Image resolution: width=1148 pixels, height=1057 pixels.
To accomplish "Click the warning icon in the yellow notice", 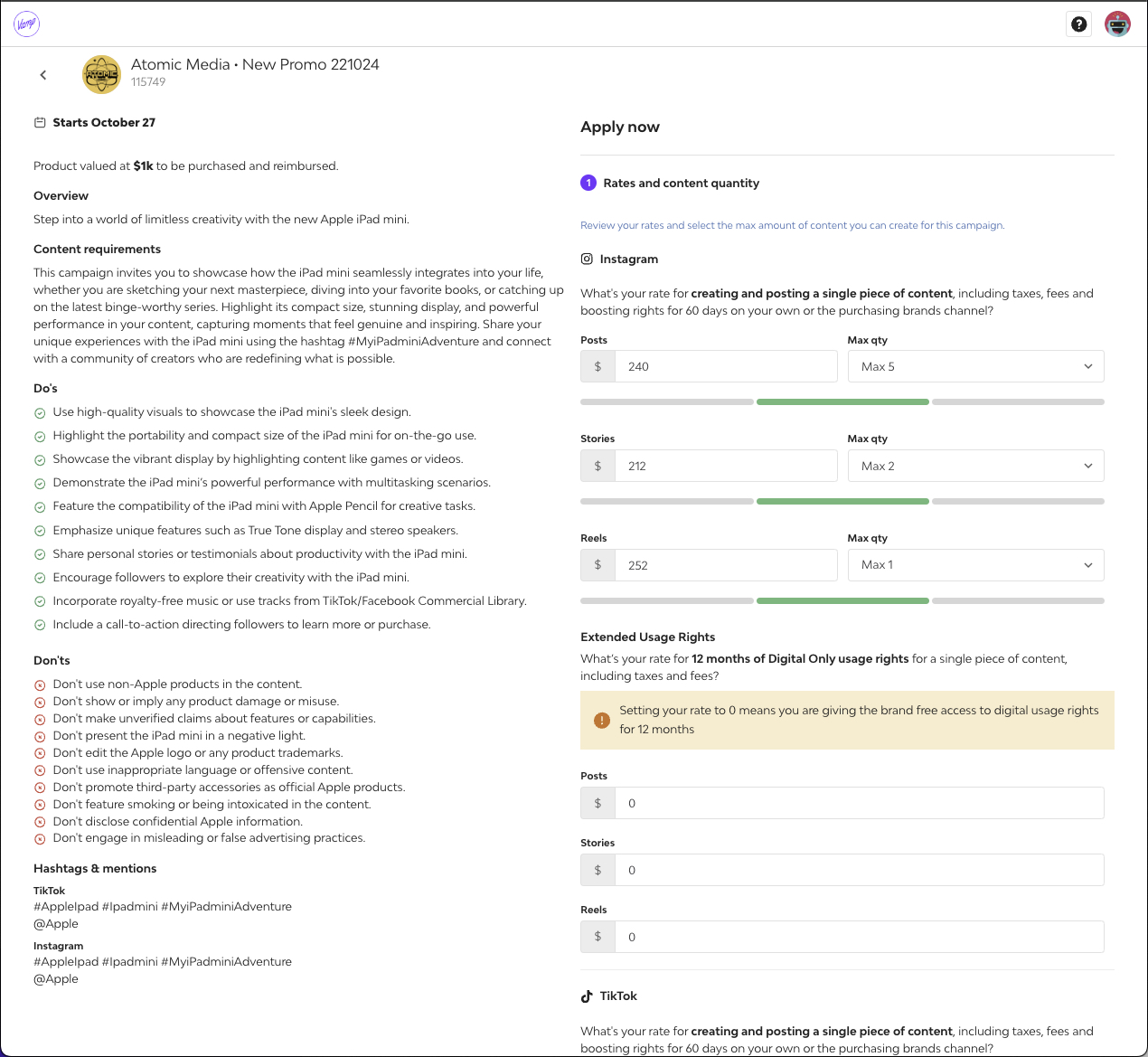I will coord(601,721).
